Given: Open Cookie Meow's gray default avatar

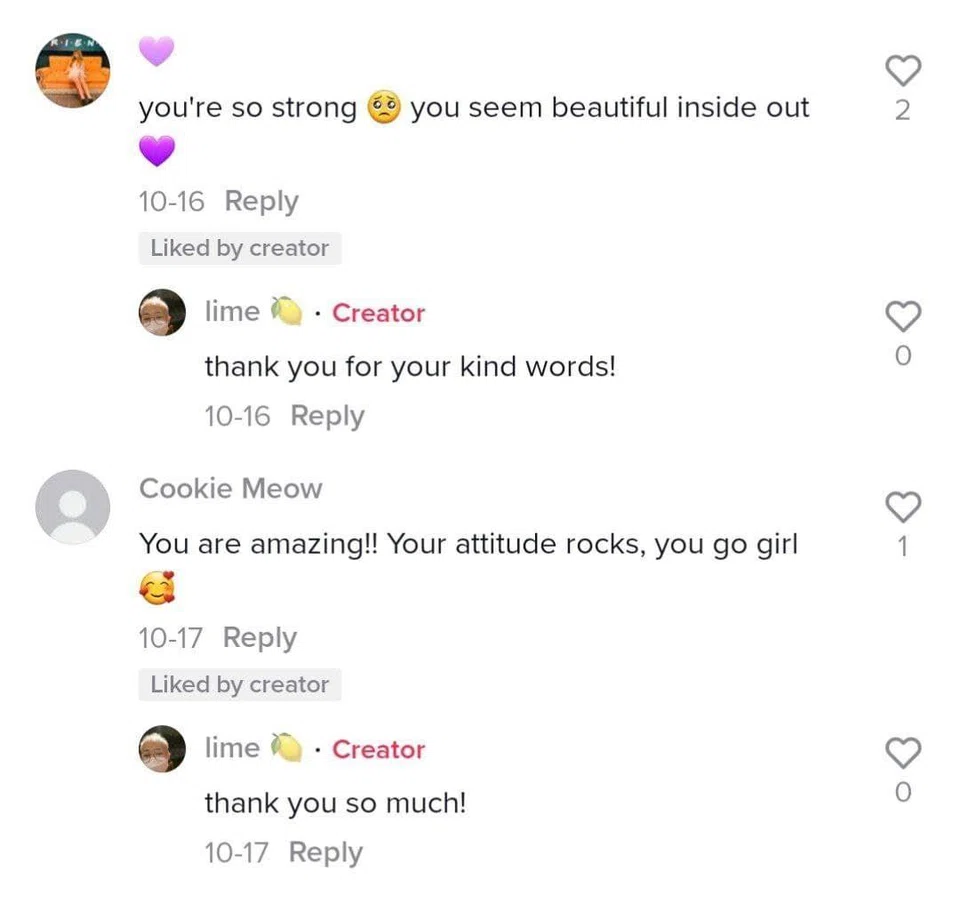Looking at the screenshot, I should [72, 507].
